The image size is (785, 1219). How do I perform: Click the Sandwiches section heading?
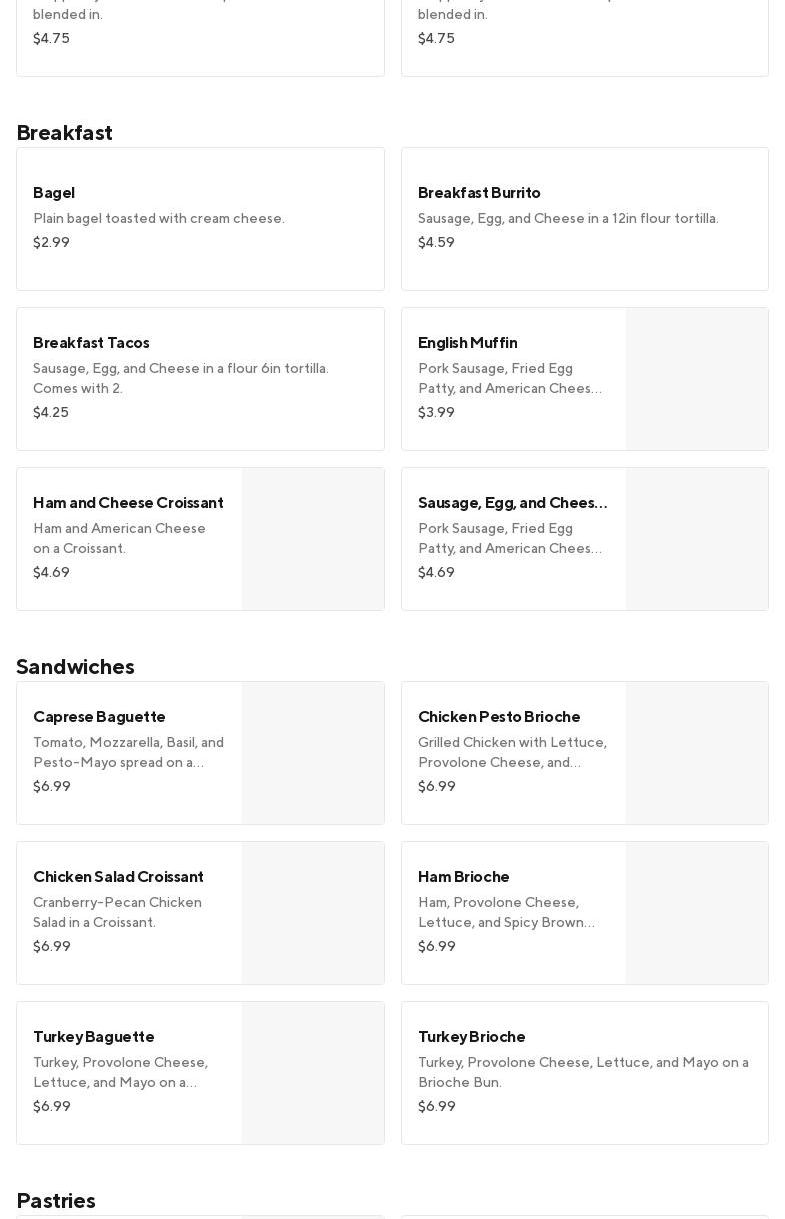[x=75, y=667]
